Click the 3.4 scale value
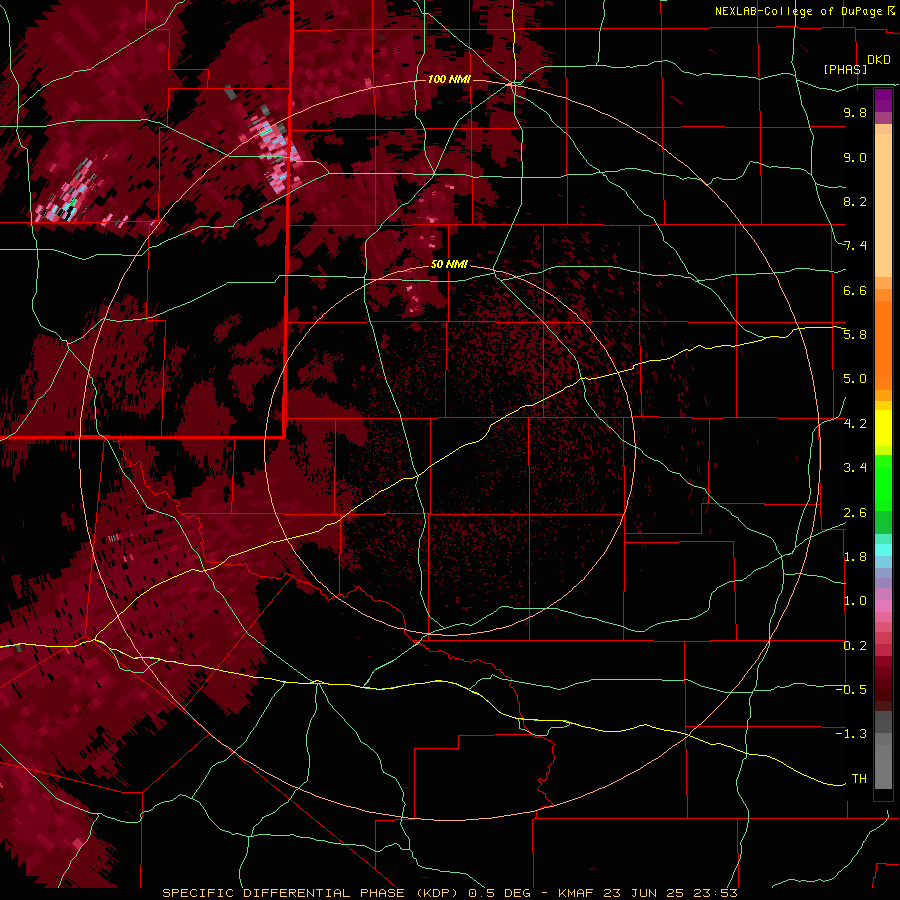Screen dimensions: 900x900 tap(855, 468)
